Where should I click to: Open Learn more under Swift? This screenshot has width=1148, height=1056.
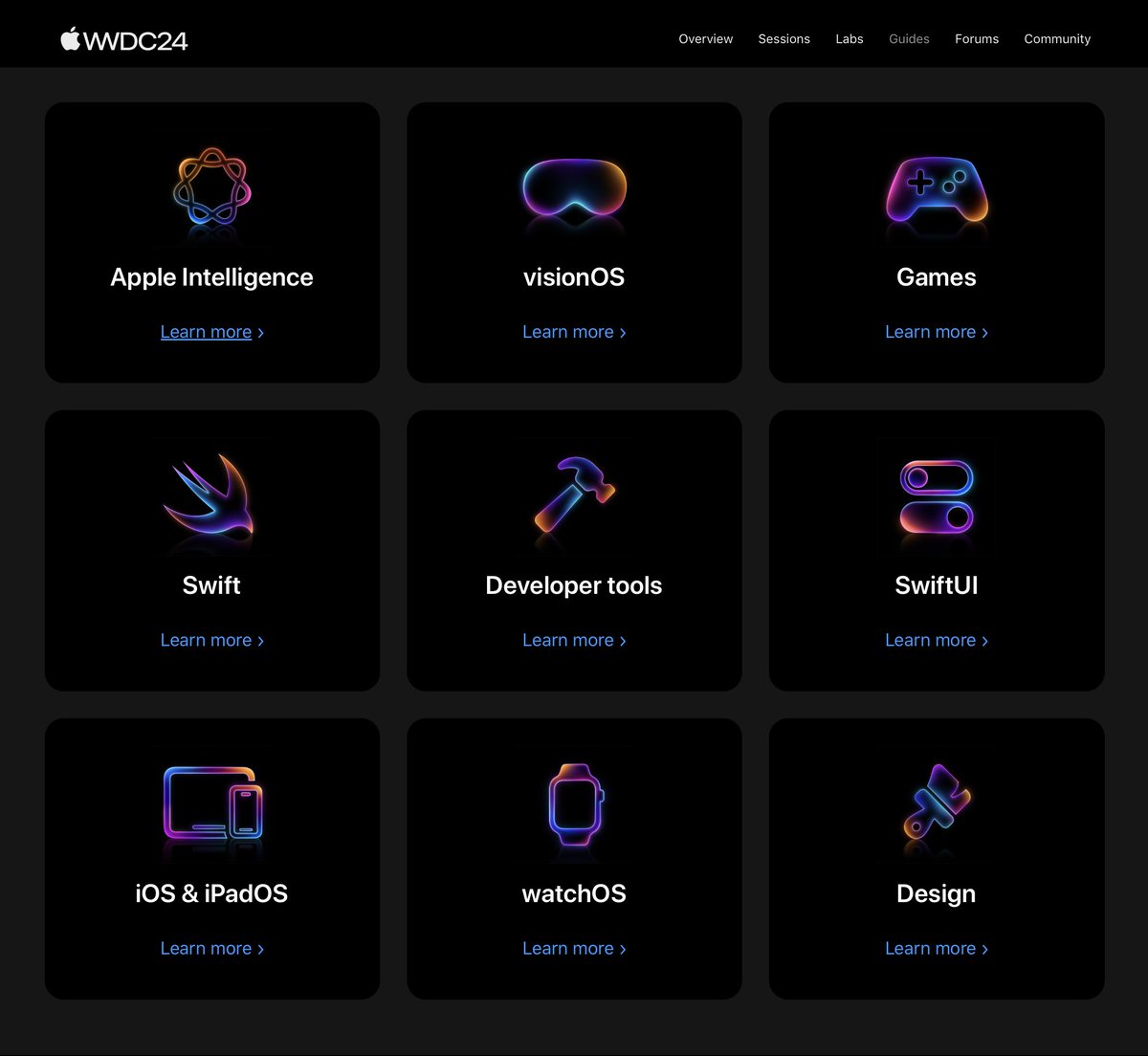[x=212, y=640]
